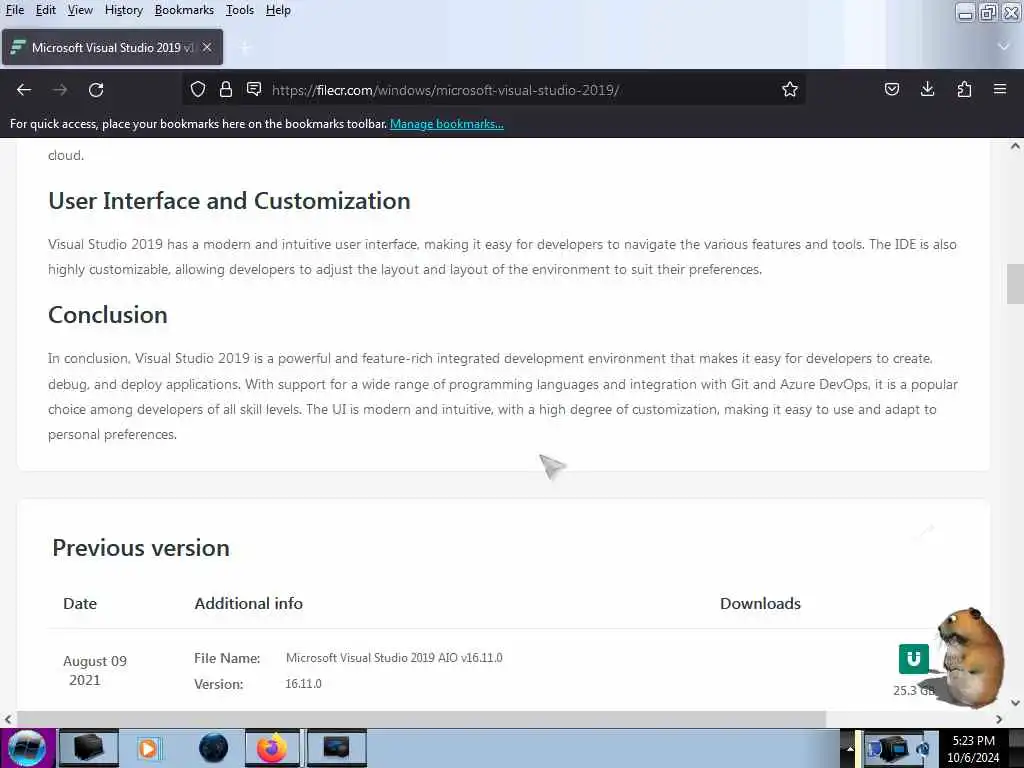Open the Downloads panel
Viewport: 1024px width, 768px height.
[x=927, y=89]
